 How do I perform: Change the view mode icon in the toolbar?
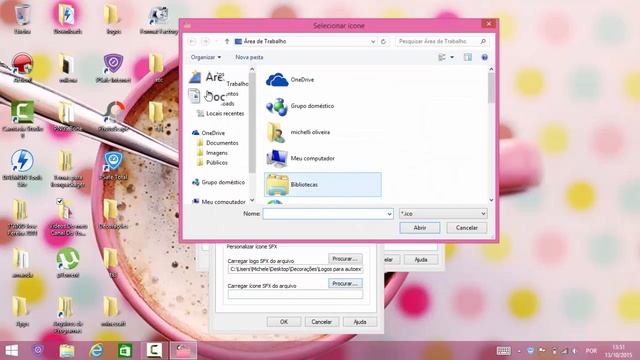(x=442, y=57)
